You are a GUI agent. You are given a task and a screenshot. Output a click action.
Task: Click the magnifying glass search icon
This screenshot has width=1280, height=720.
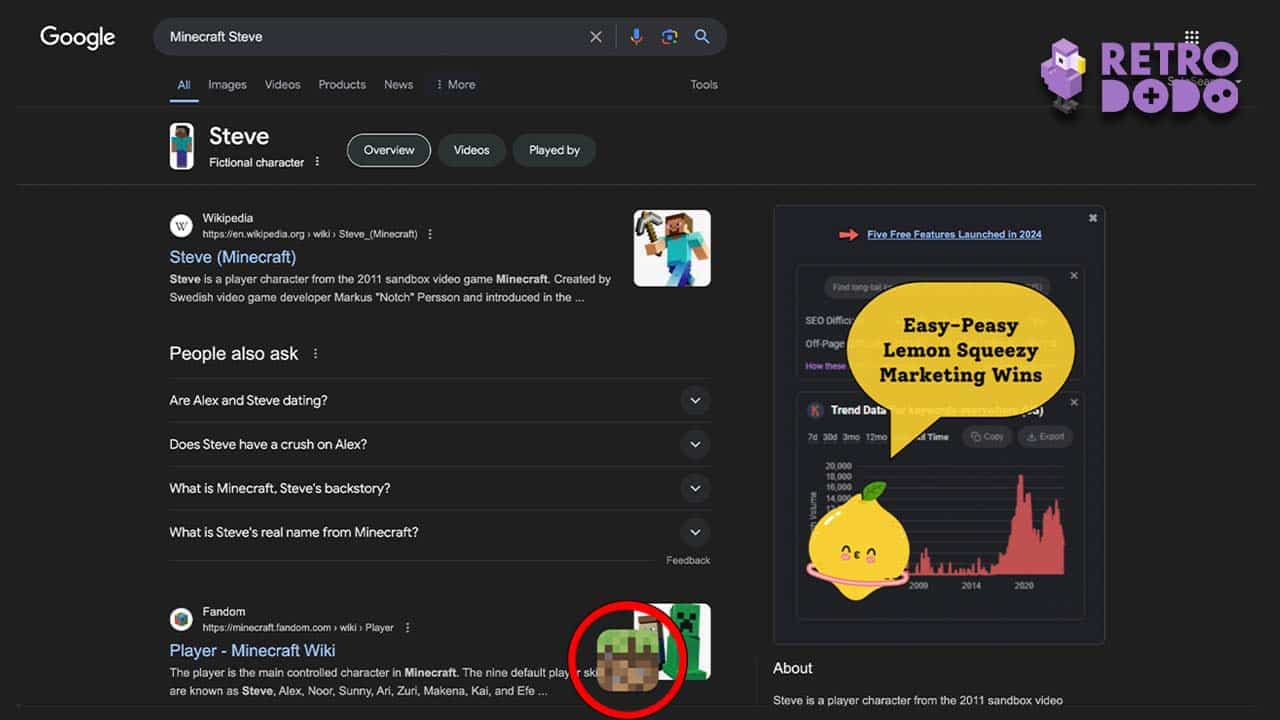point(702,37)
